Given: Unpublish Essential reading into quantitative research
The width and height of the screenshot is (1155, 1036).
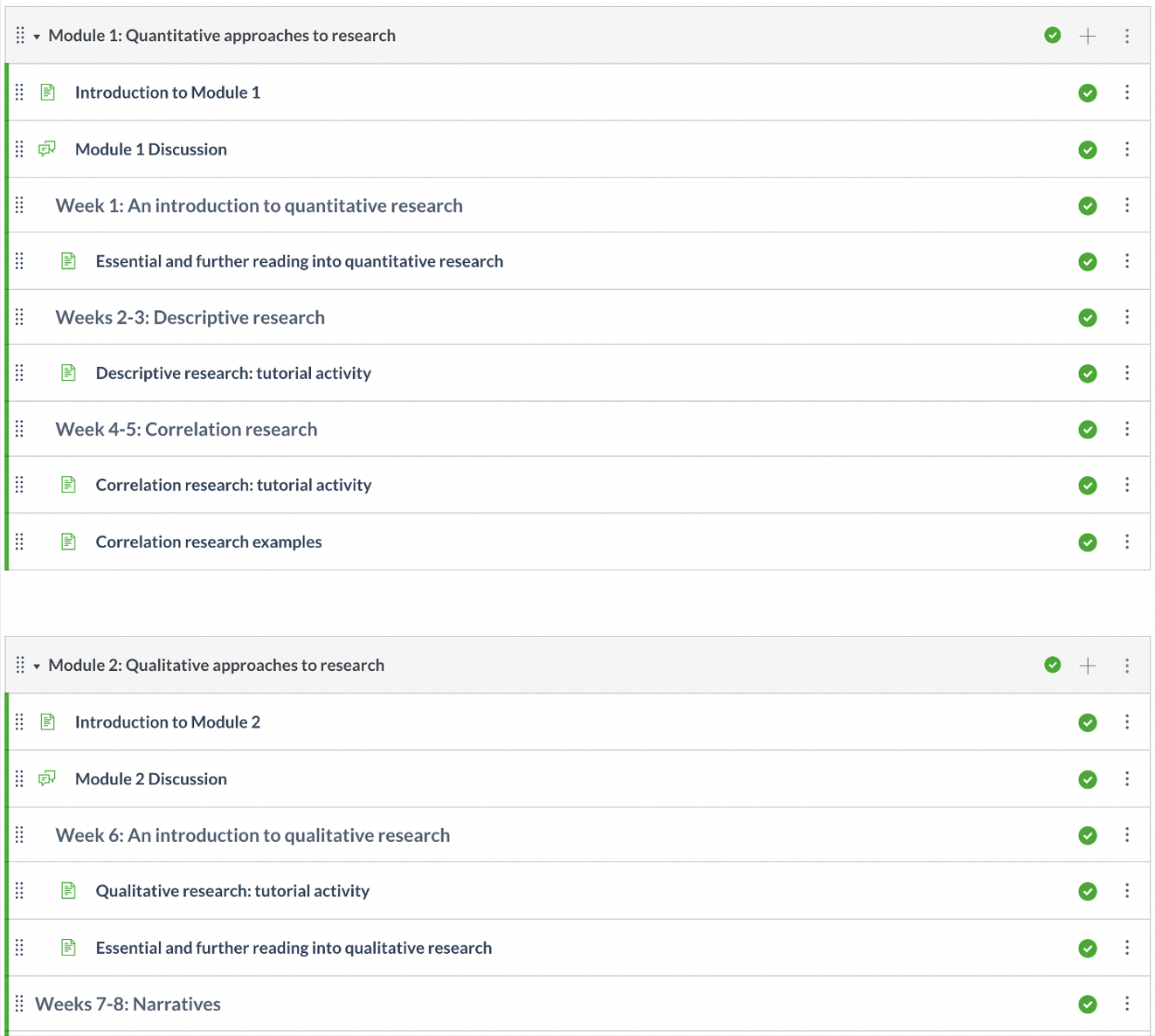Looking at the screenshot, I should point(1088,261).
